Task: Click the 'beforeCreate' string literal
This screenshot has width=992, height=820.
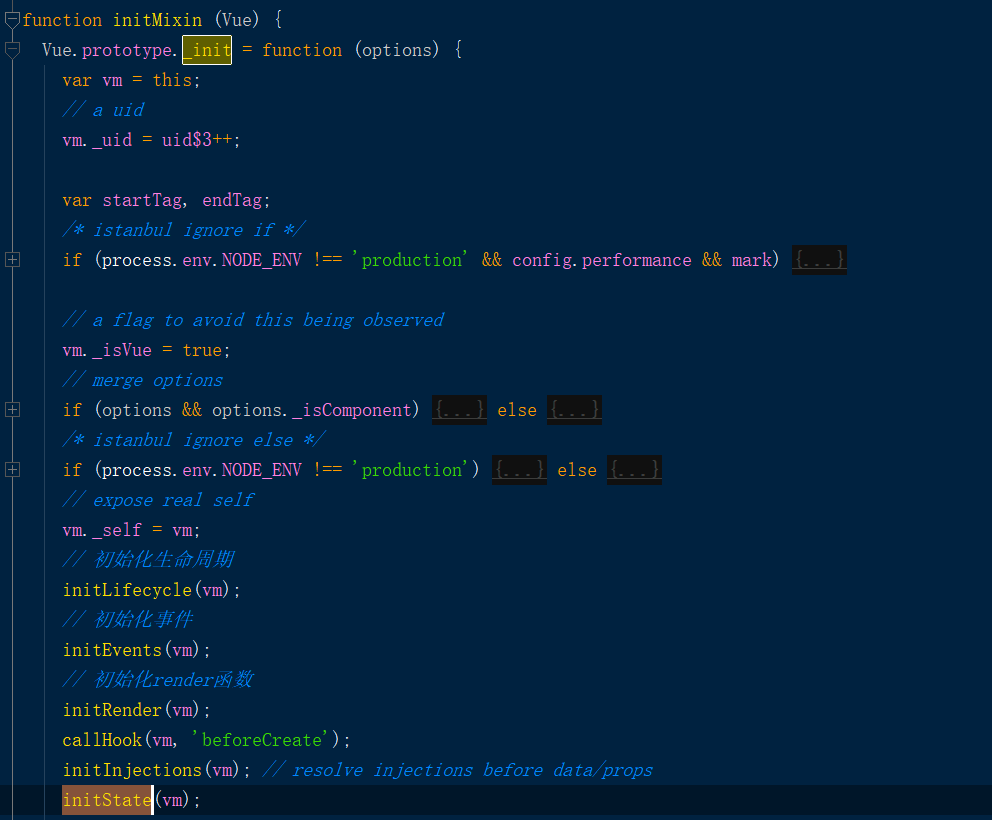Action: click(260, 740)
